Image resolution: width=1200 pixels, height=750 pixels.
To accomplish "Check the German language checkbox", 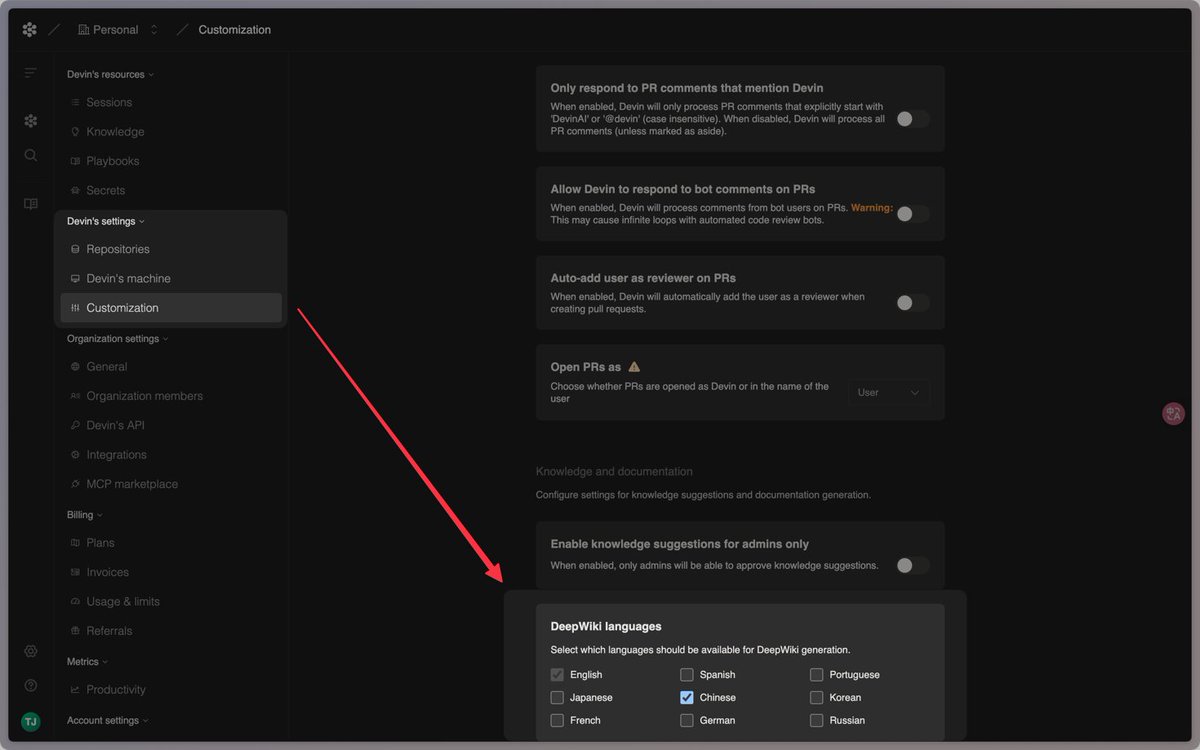I will [x=687, y=720].
